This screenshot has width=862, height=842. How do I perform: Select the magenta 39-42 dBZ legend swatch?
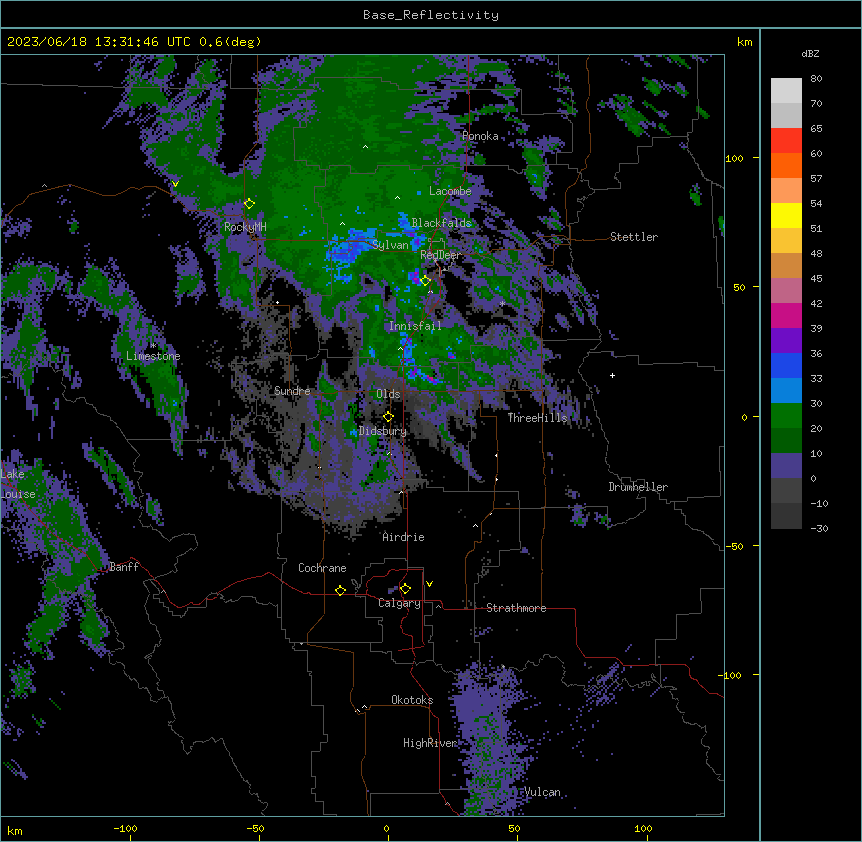(x=786, y=315)
